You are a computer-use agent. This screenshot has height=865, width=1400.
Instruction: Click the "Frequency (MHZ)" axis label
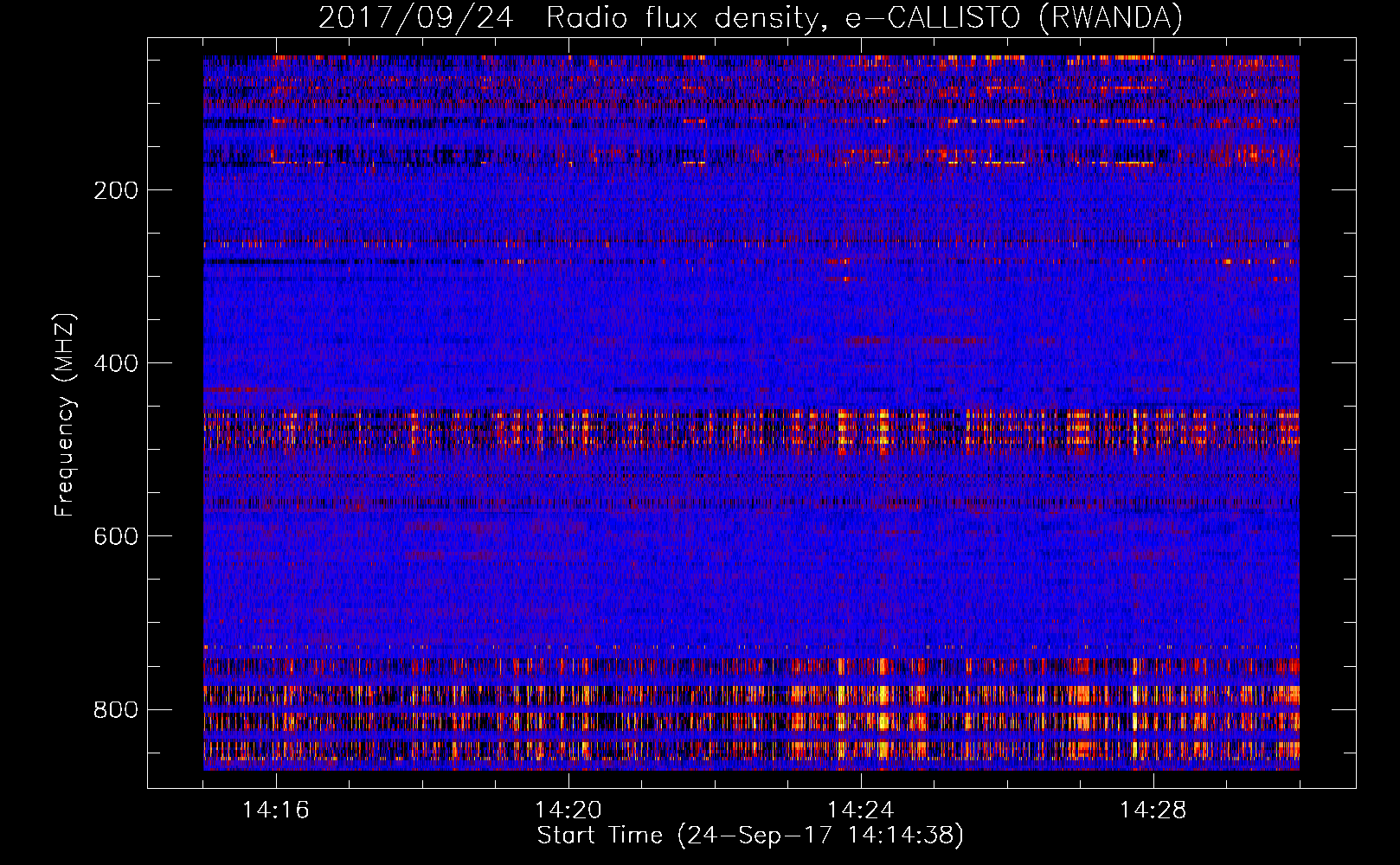tap(65, 415)
